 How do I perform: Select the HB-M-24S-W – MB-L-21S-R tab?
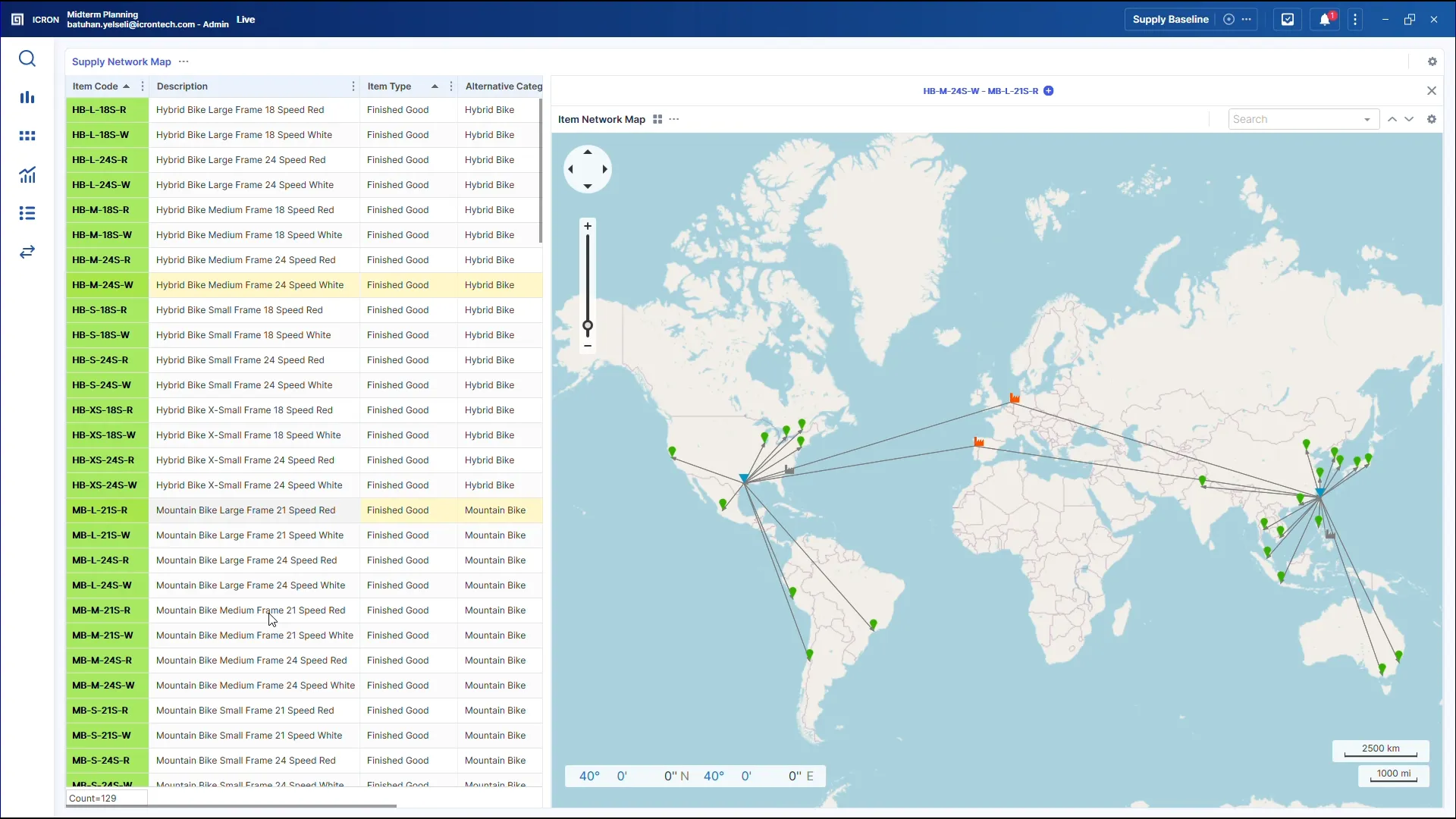tap(980, 90)
